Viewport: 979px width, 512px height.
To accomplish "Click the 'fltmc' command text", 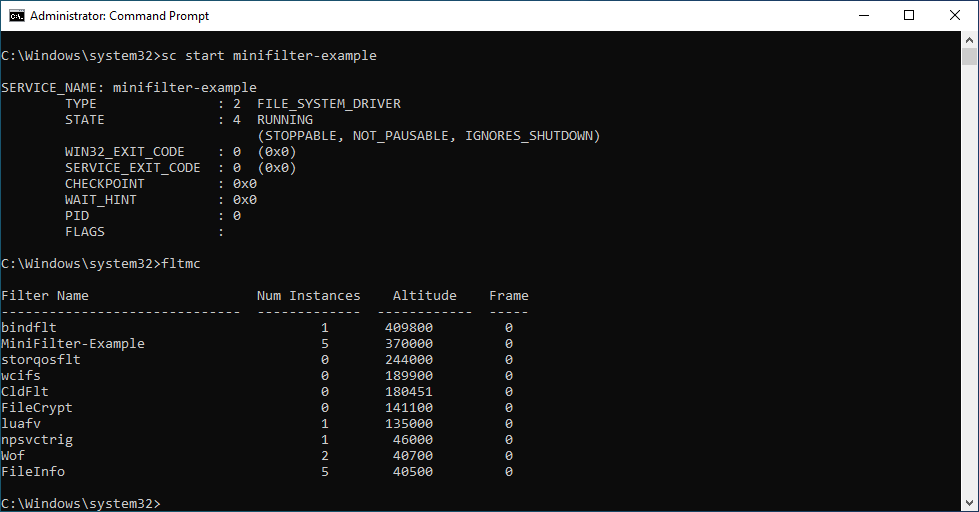I will [x=181, y=263].
